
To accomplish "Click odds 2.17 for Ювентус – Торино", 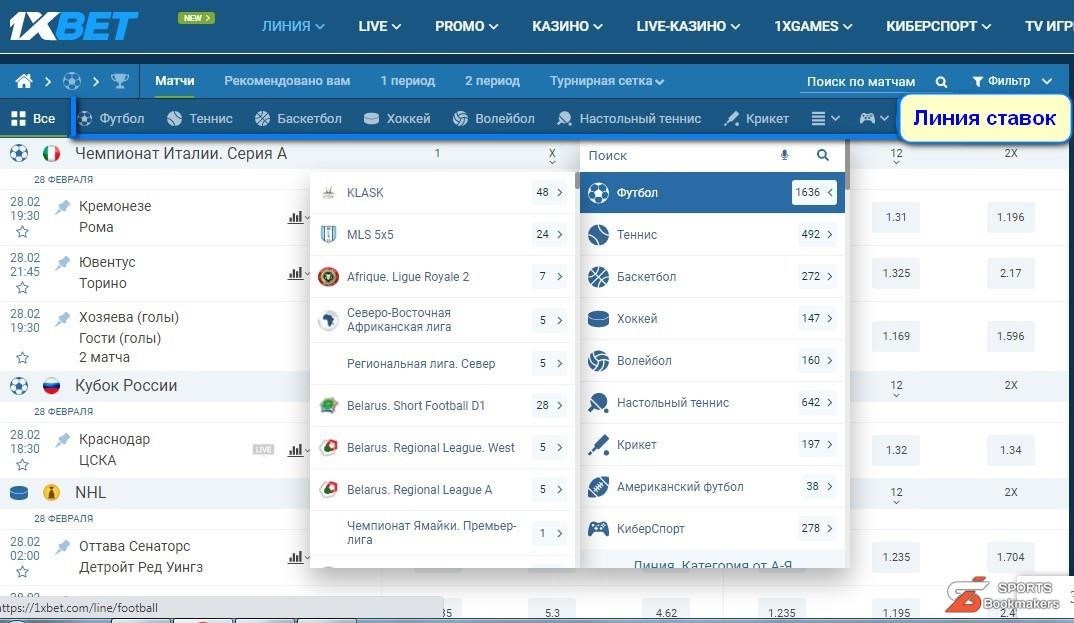I will pyautogui.click(x=1010, y=273).
